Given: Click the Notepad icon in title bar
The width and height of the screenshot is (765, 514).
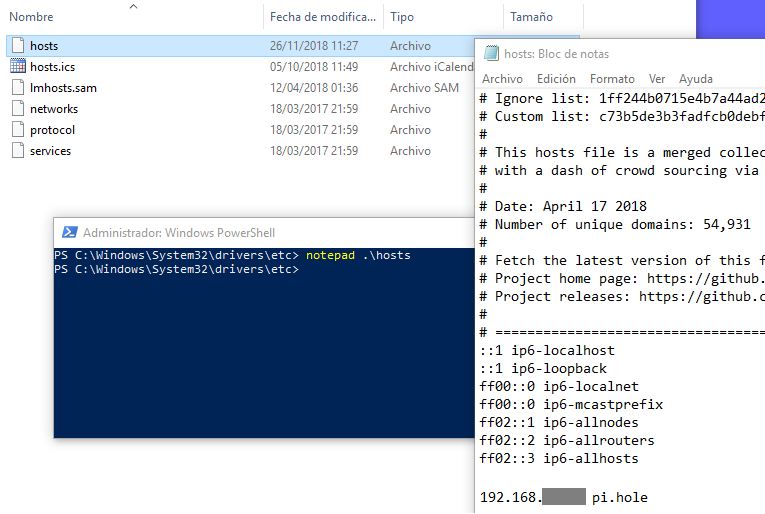Looking at the screenshot, I should pos(491,53).
